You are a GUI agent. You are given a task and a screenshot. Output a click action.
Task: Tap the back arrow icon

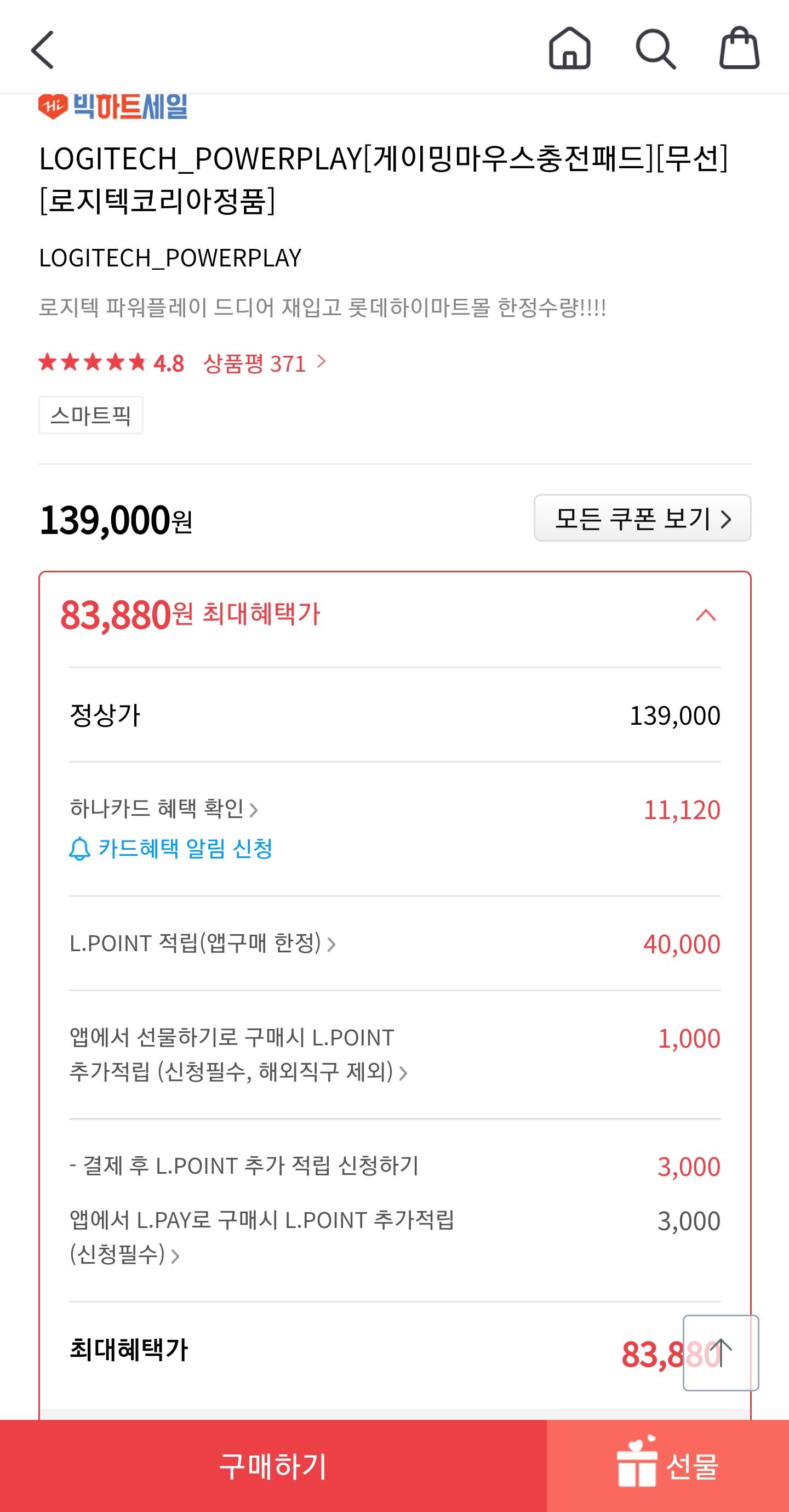click(42, 50)
